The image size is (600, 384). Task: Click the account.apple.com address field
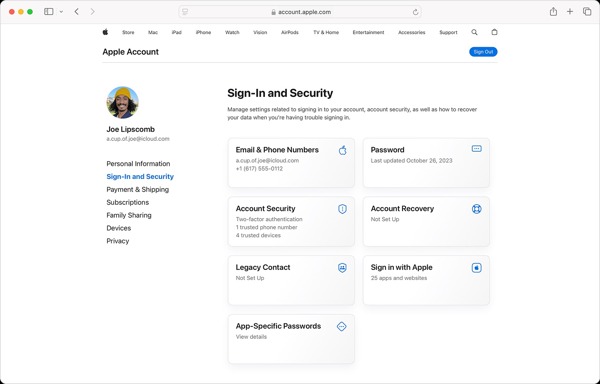click(x=300, y=12)
